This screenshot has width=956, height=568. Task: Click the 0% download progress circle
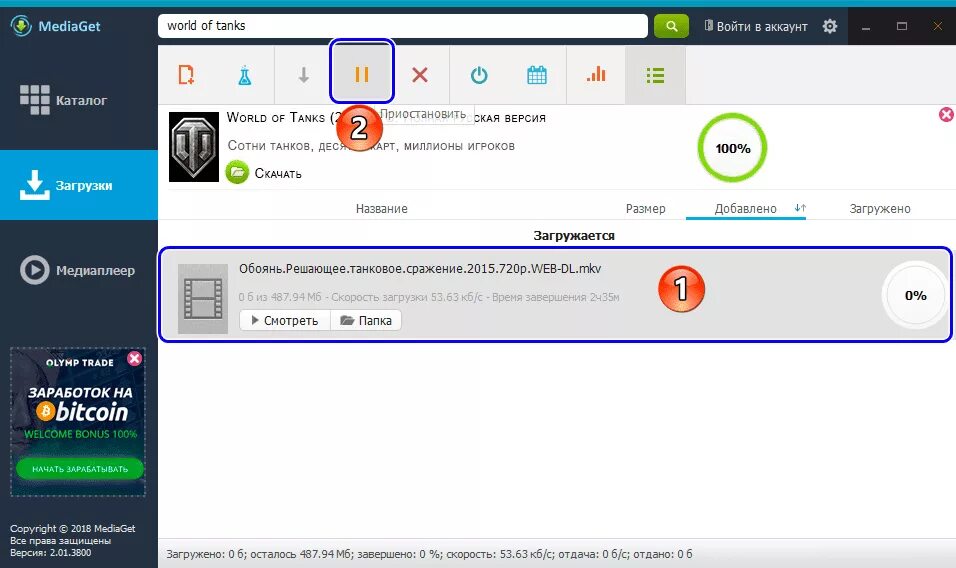tap(915, 296)
